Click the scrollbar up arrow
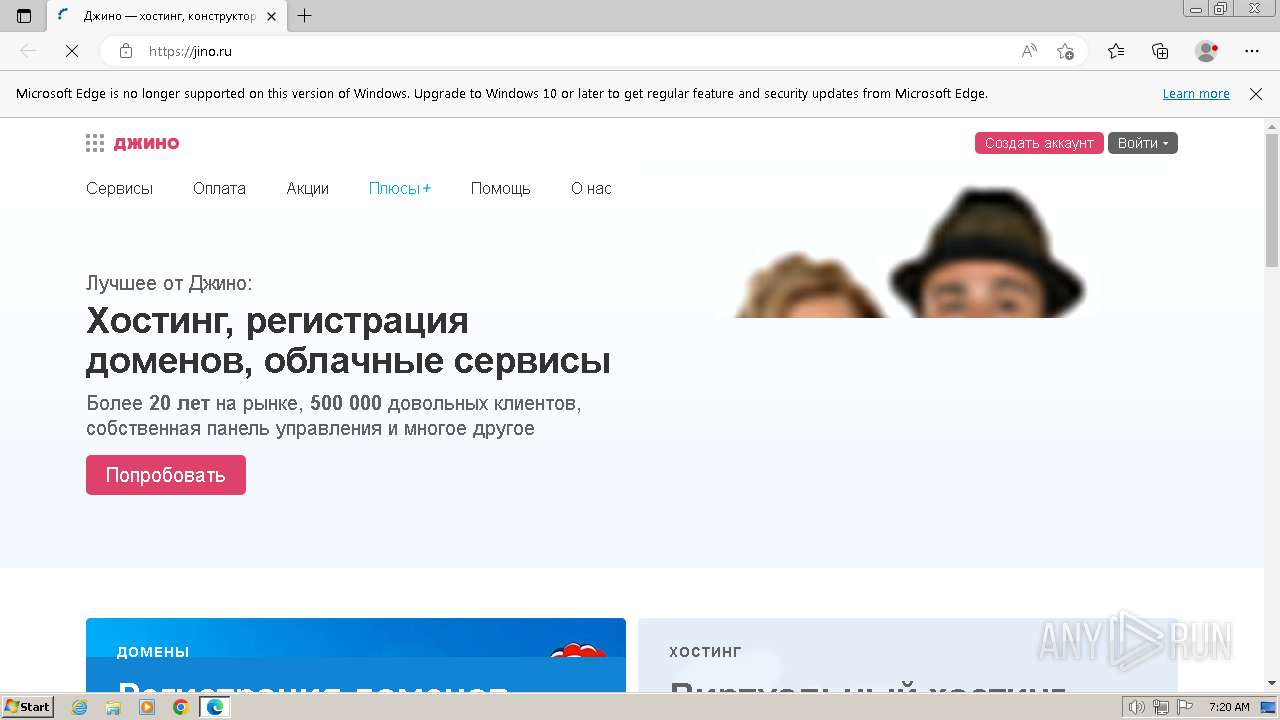This screenshot has width=1280, height=720. coord(1272,125)
